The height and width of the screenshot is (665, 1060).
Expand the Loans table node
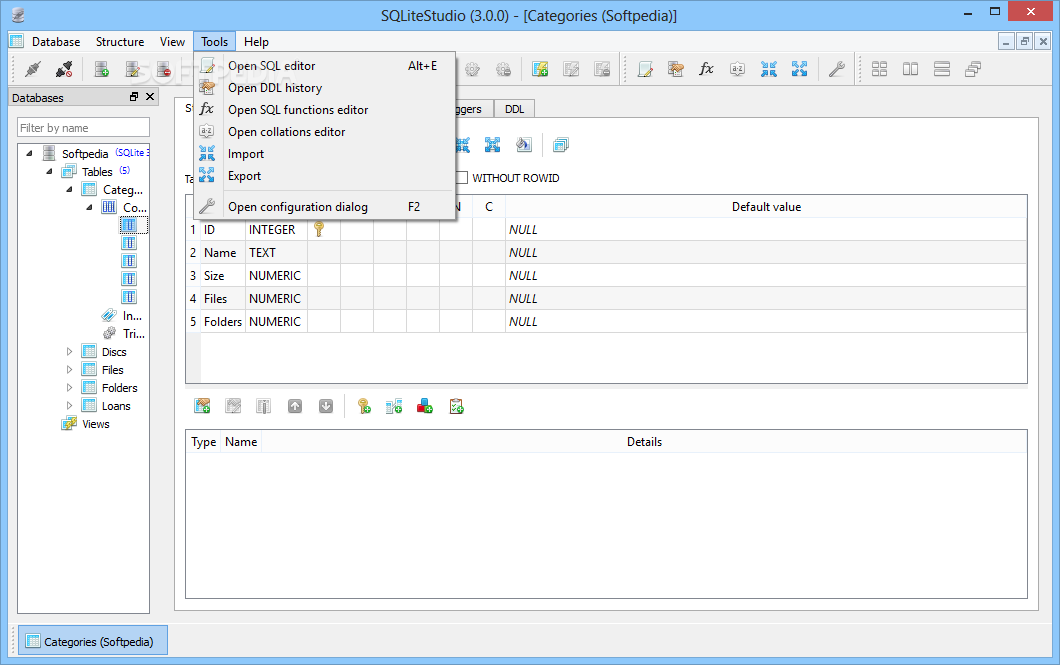click(x=69, y=405)
